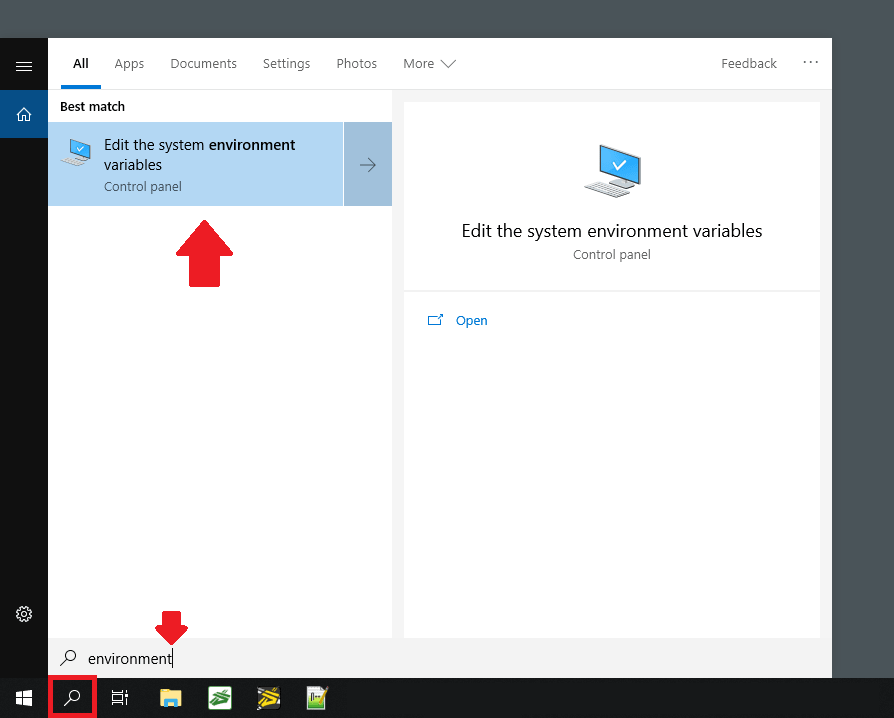
Task: Launch the yellow striped taskbar app
Action: 268,697
